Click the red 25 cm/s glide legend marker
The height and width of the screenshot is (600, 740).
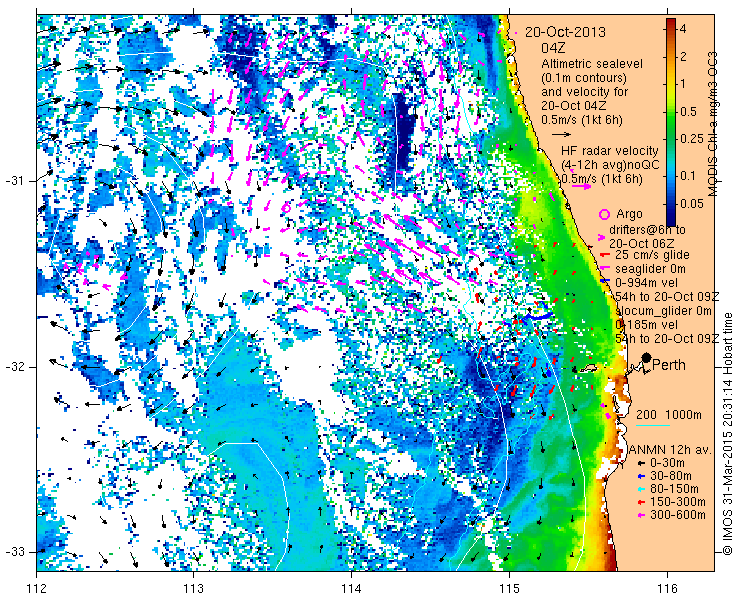point(604,255)
